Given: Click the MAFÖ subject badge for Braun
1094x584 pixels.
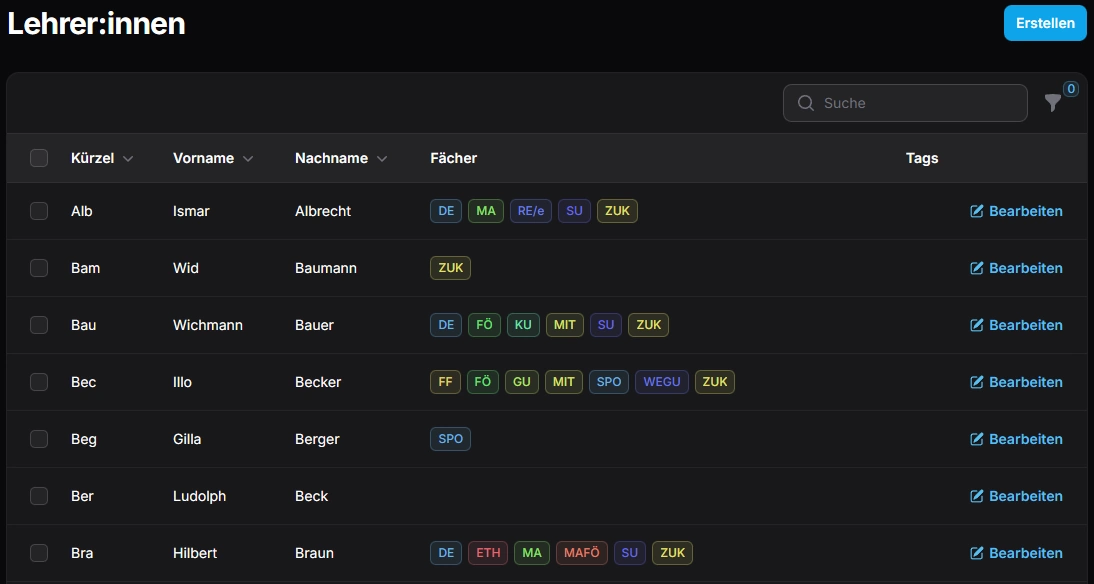Looking at the screenshot, I should [581, 553].
